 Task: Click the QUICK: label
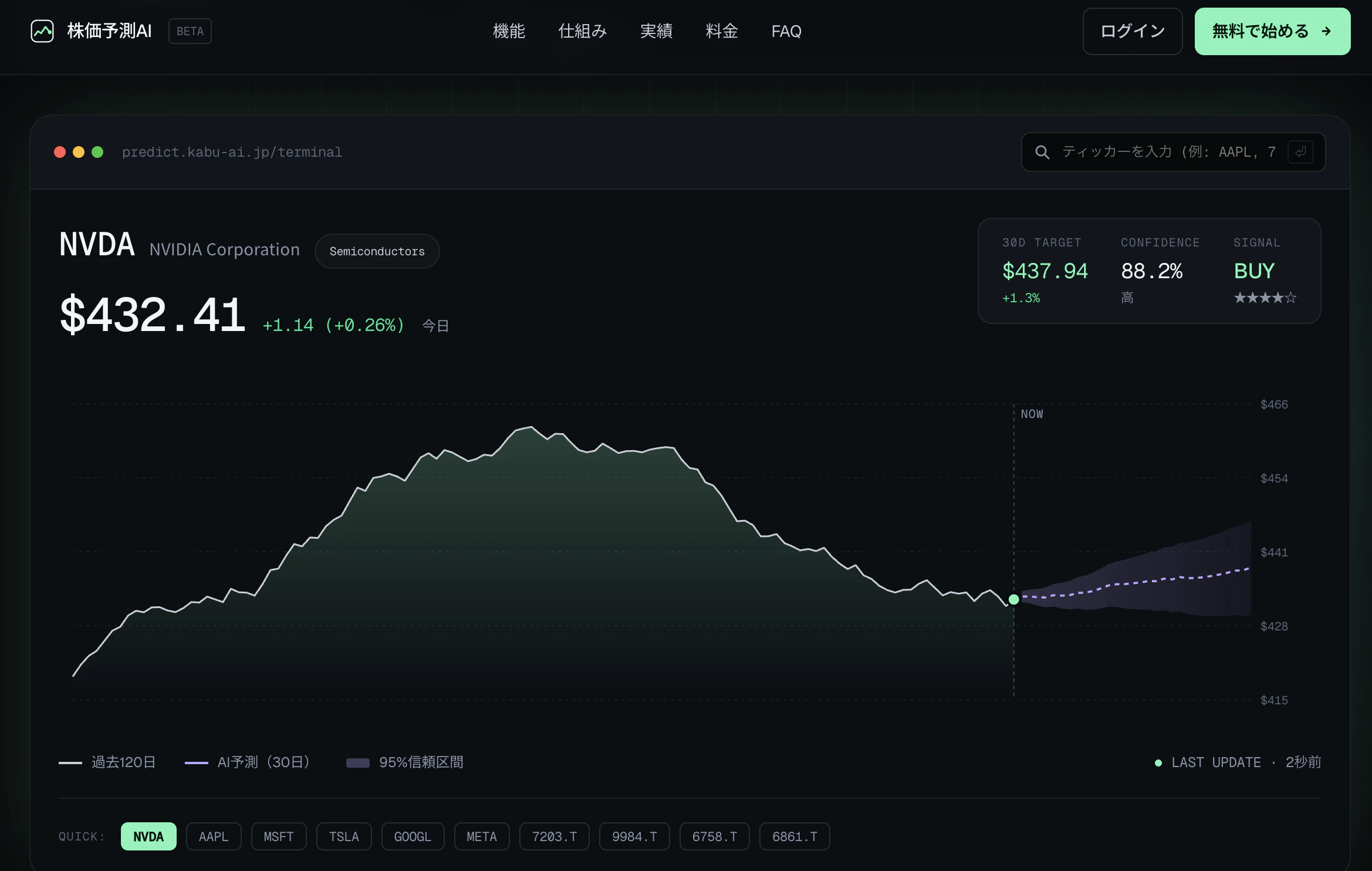point(82,836)
